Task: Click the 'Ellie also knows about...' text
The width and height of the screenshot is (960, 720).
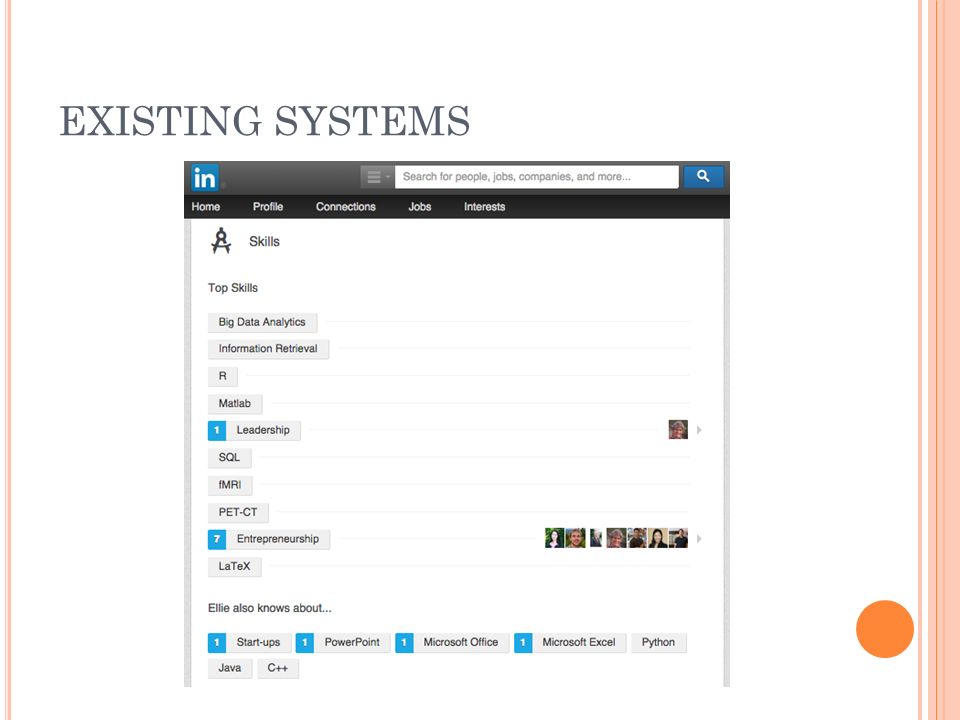Action: pyautogui.click(x=269, y=608)
